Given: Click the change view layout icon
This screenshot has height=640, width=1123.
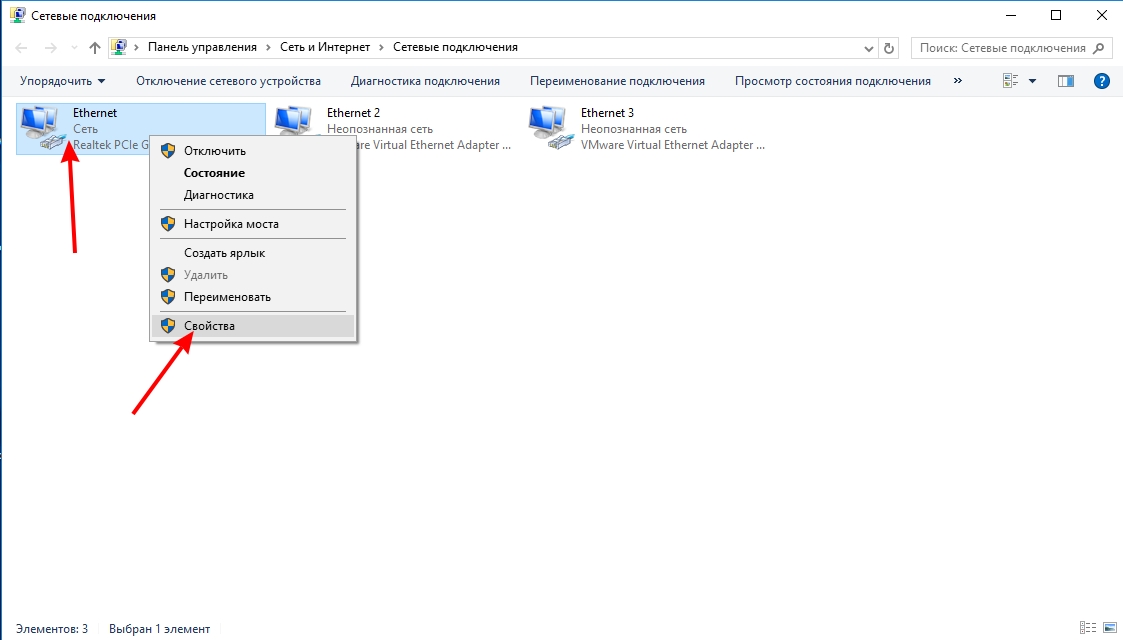Looking at the screenshot, I should [x=1010, y=81].
